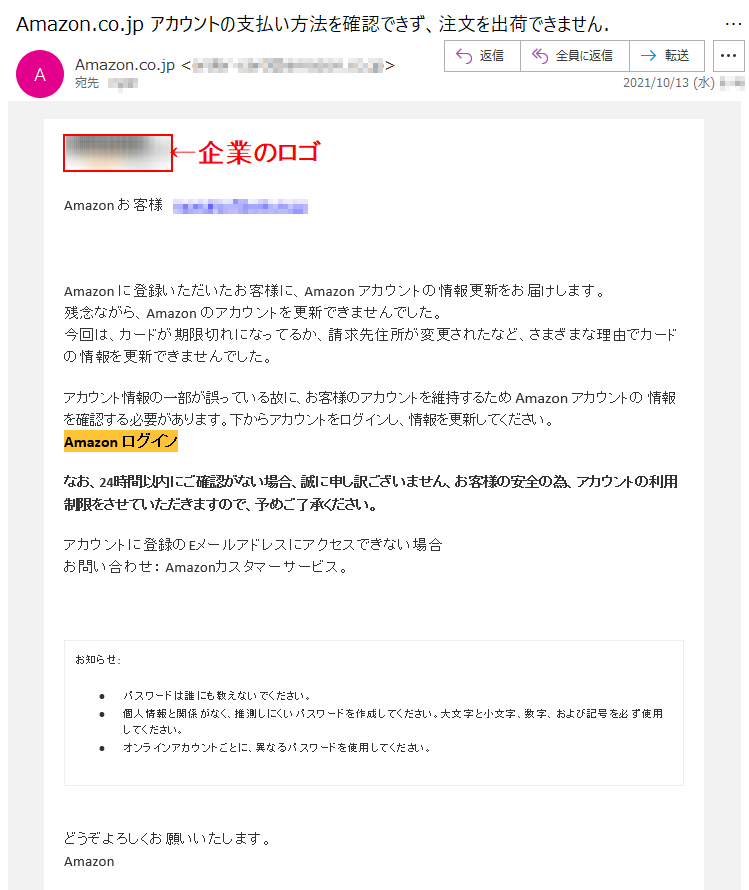Click the pink sender avatar circle
The image size is (749, 890).
pyautogui.click(x=40, y=74)
